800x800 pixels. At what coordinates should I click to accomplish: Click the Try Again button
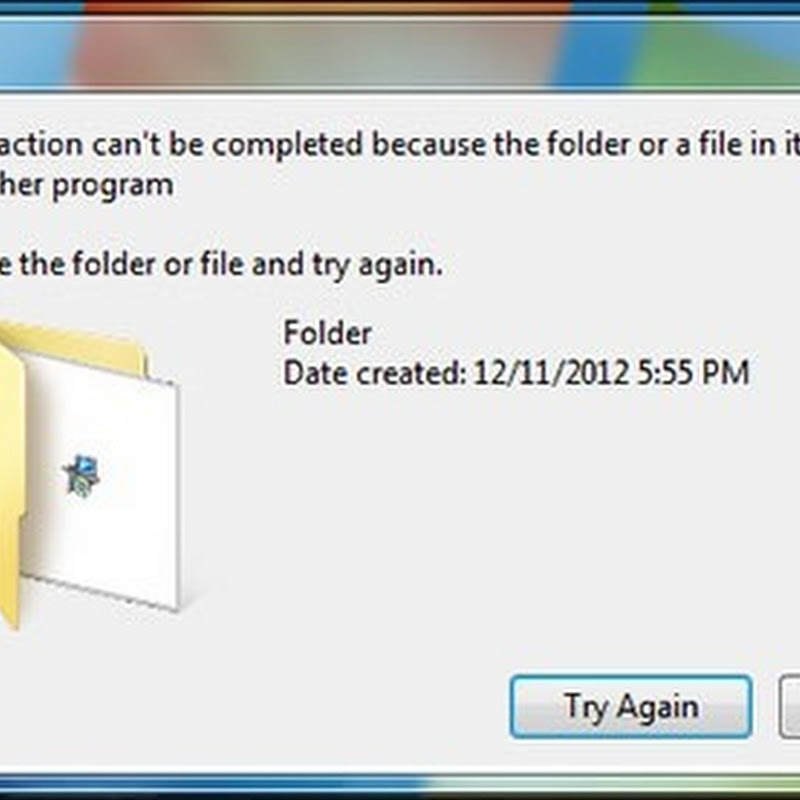tap(631, 707)
